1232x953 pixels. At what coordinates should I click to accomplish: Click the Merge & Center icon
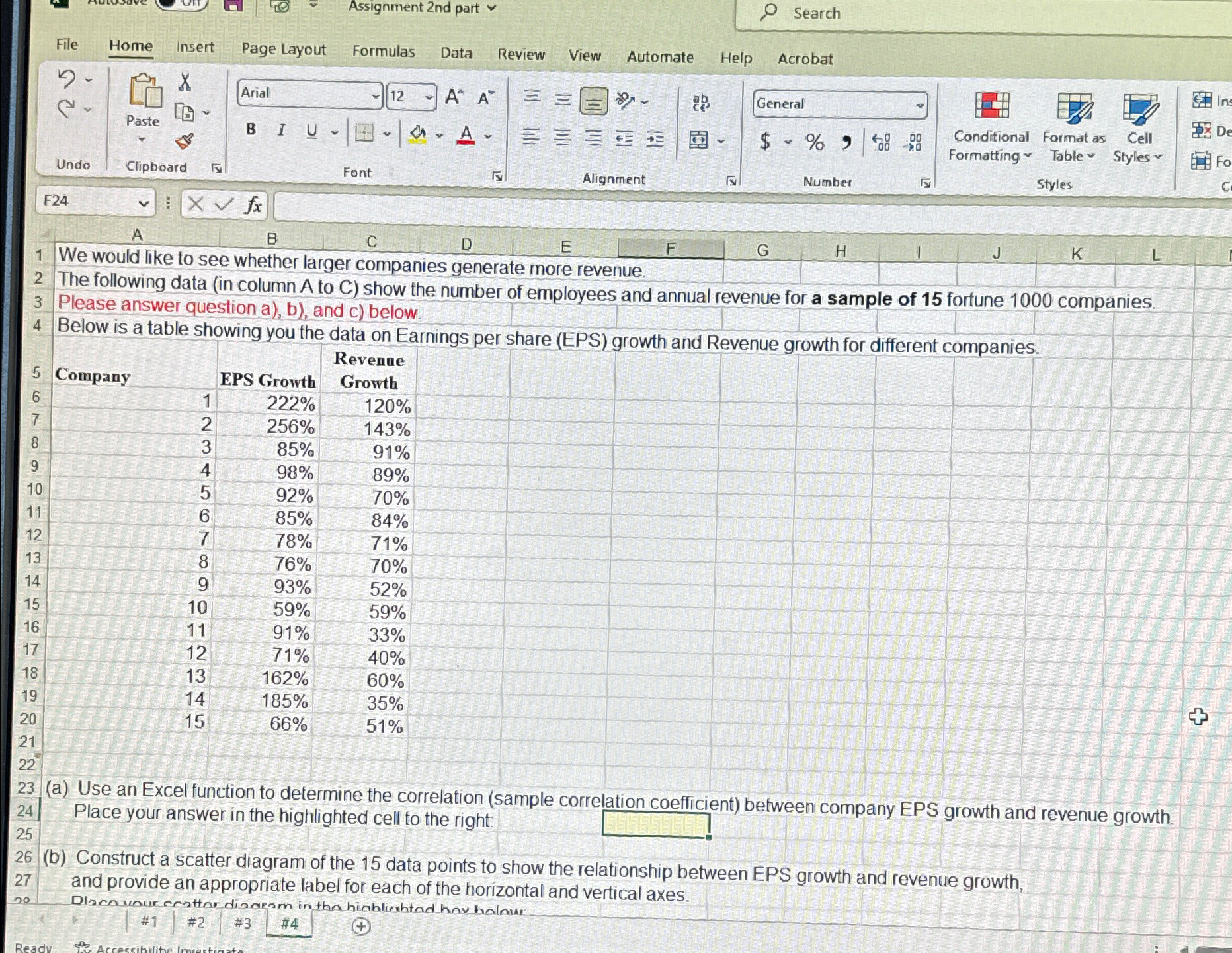(x=699, y=141)
